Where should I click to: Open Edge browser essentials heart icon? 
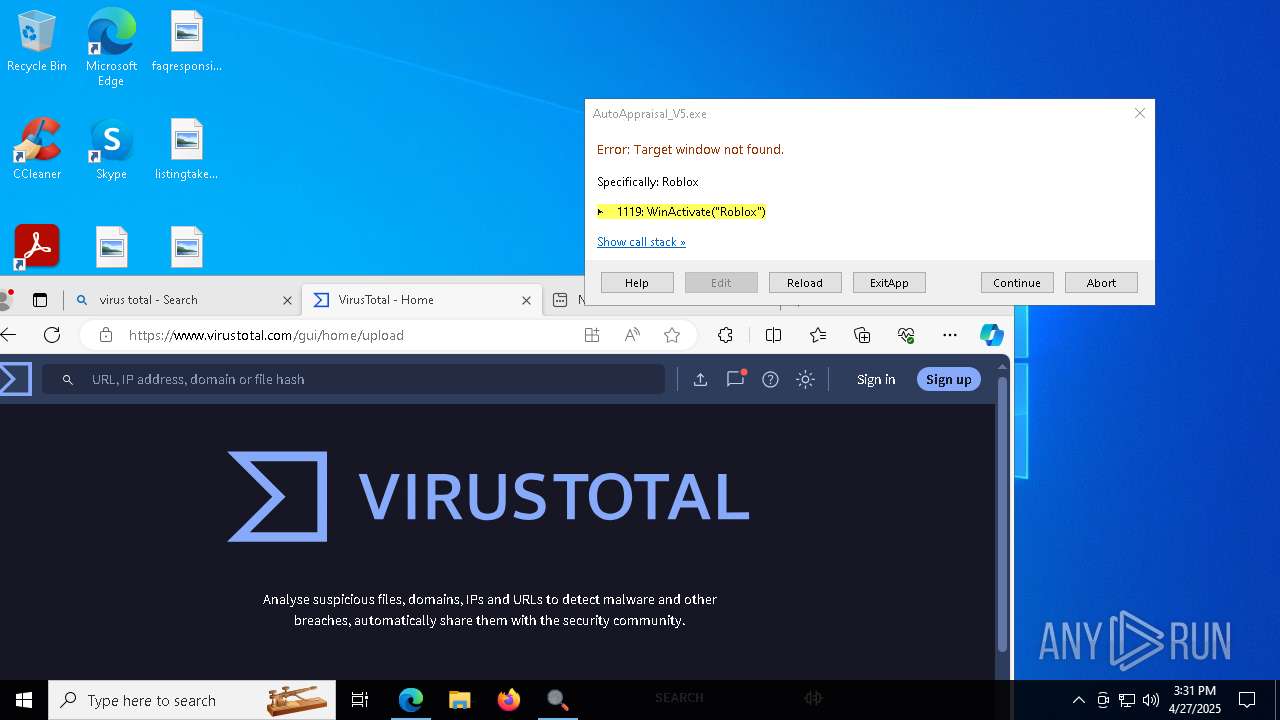pos(906,335)
